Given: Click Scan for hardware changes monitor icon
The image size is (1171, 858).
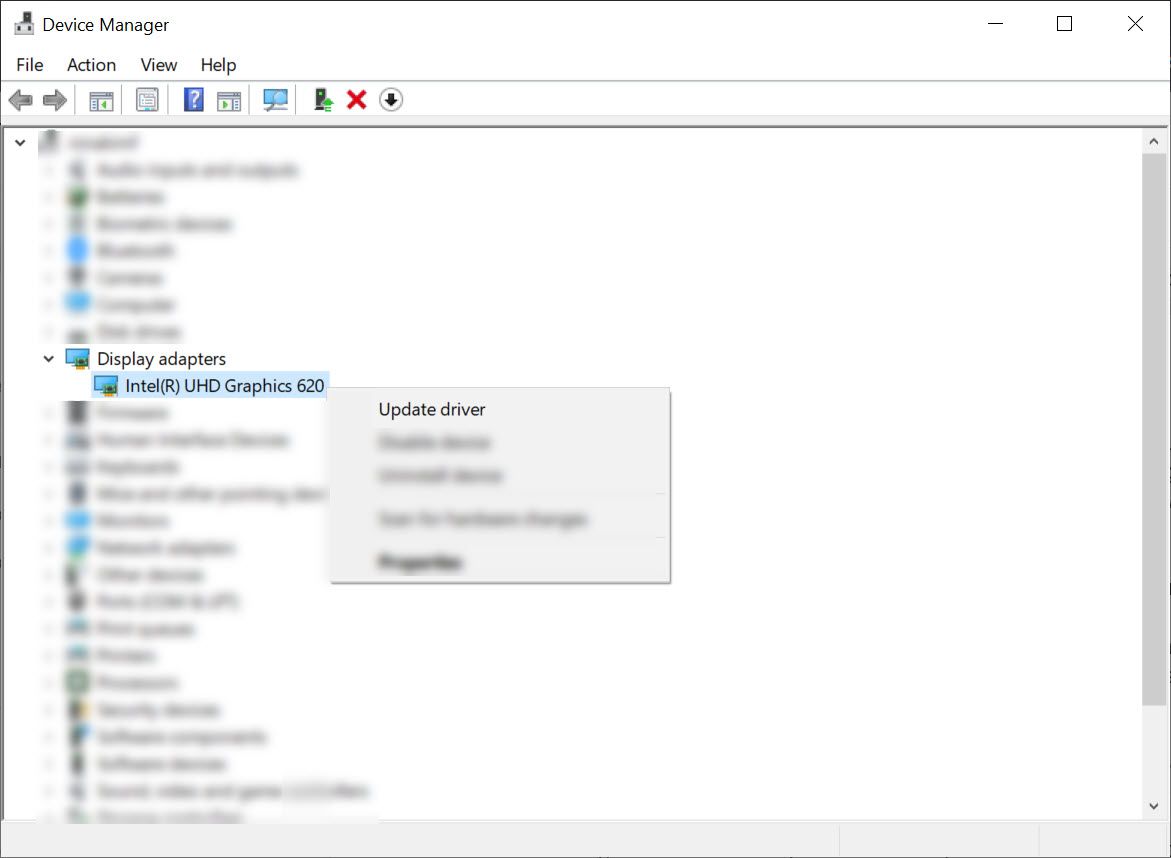Looking at the screenshot, I should click(x=275, y=99).
